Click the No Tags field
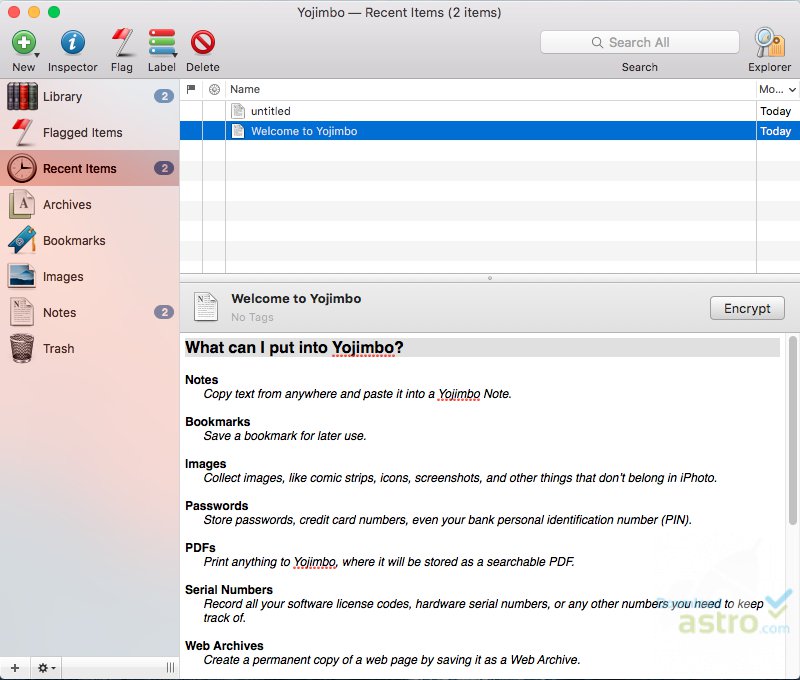The image size is (800, 680). (x=252, y=317)
